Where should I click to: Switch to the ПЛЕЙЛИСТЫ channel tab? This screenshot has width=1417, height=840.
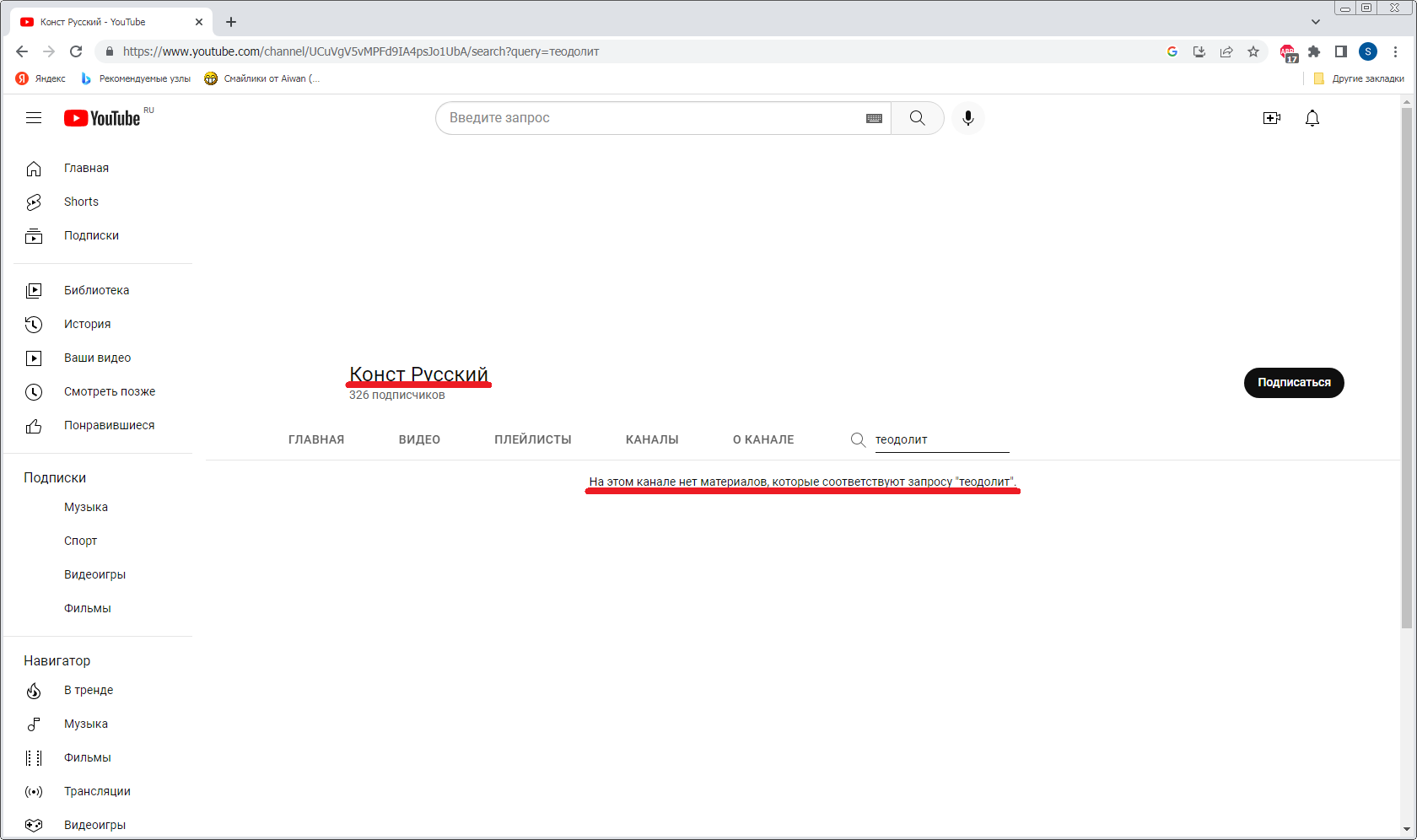pyautogui.click(x=532, y=439)
